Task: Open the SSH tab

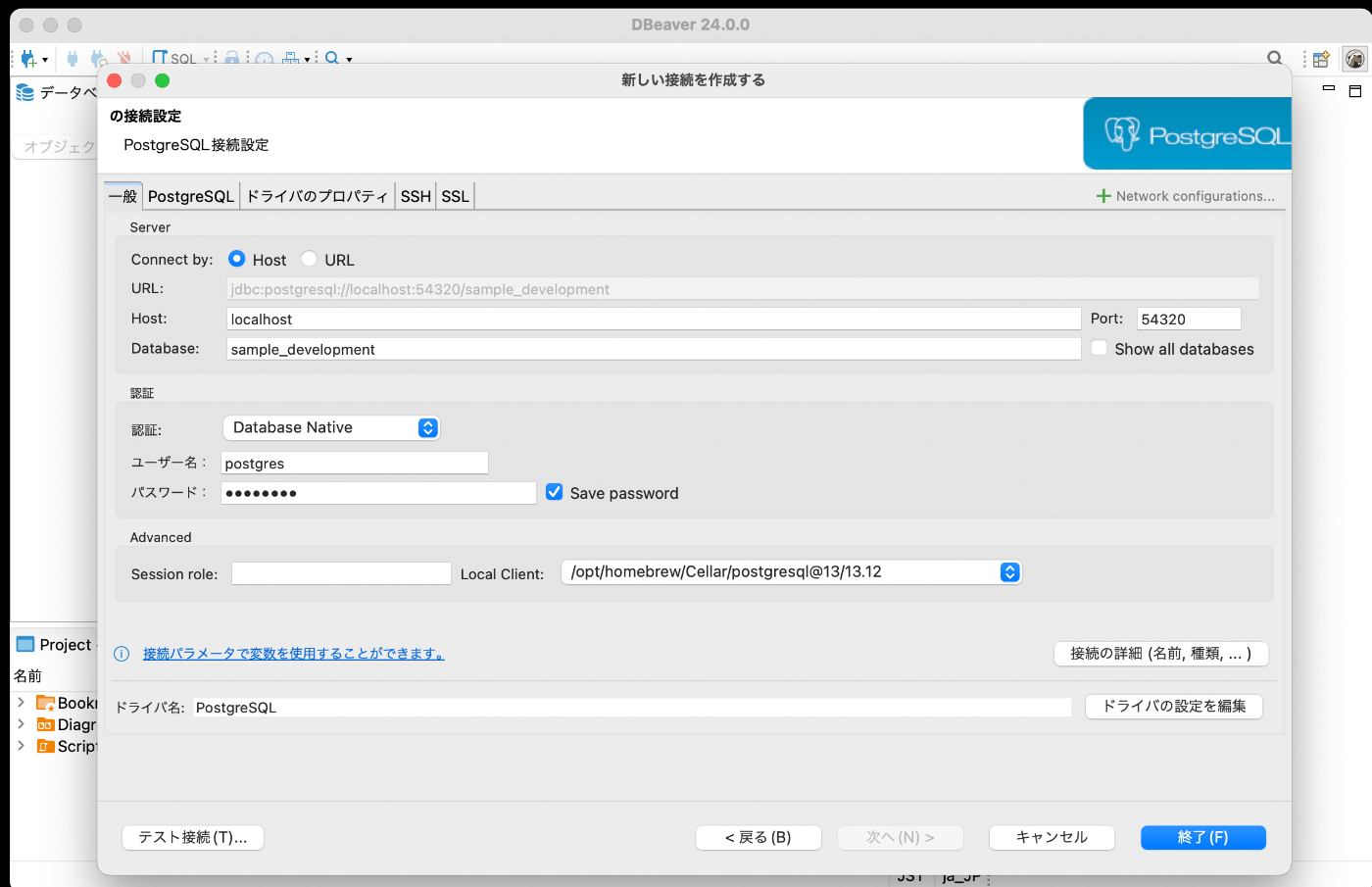Action: click(416, 196)
